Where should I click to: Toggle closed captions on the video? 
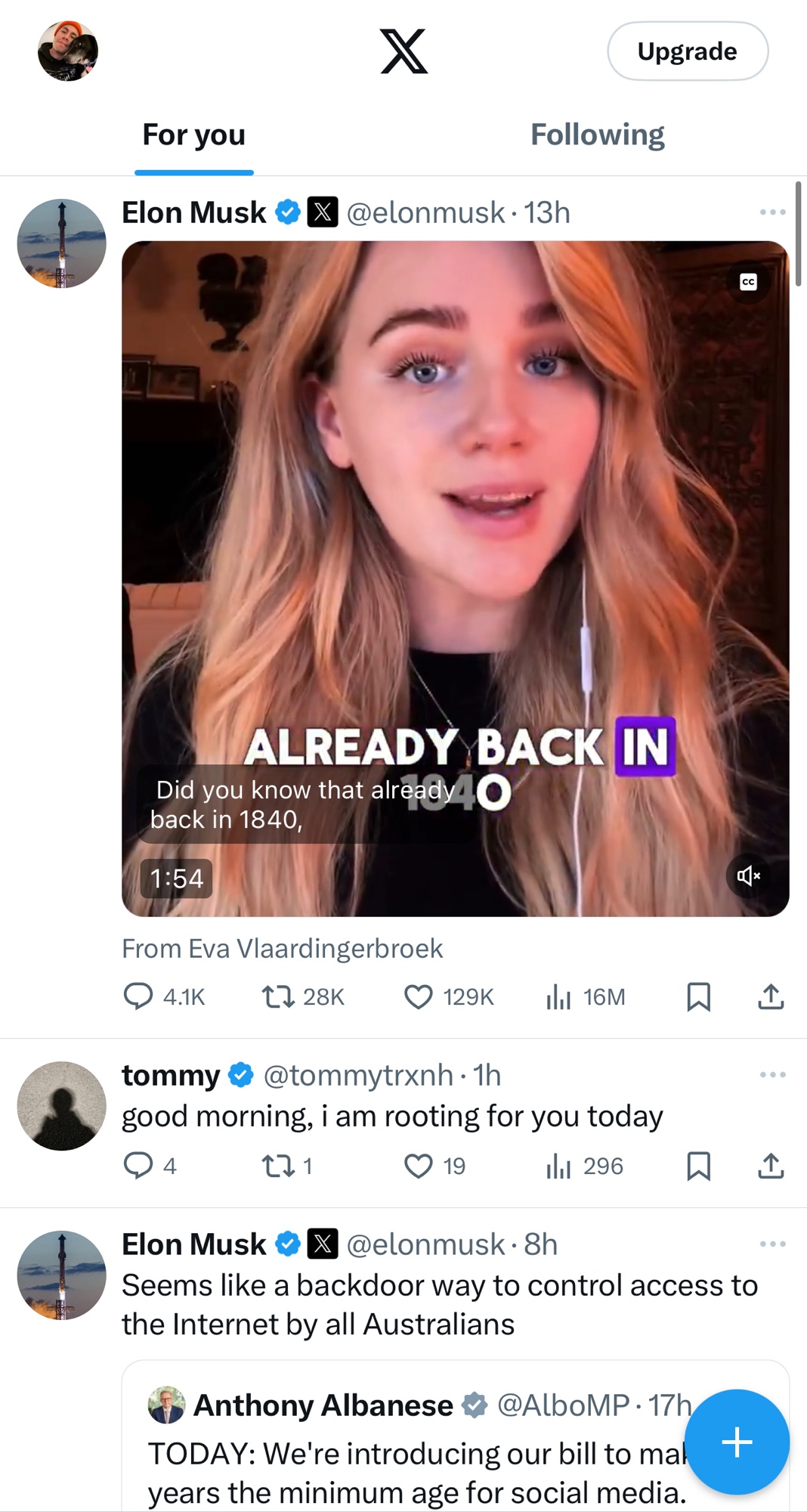pos(748,282)
